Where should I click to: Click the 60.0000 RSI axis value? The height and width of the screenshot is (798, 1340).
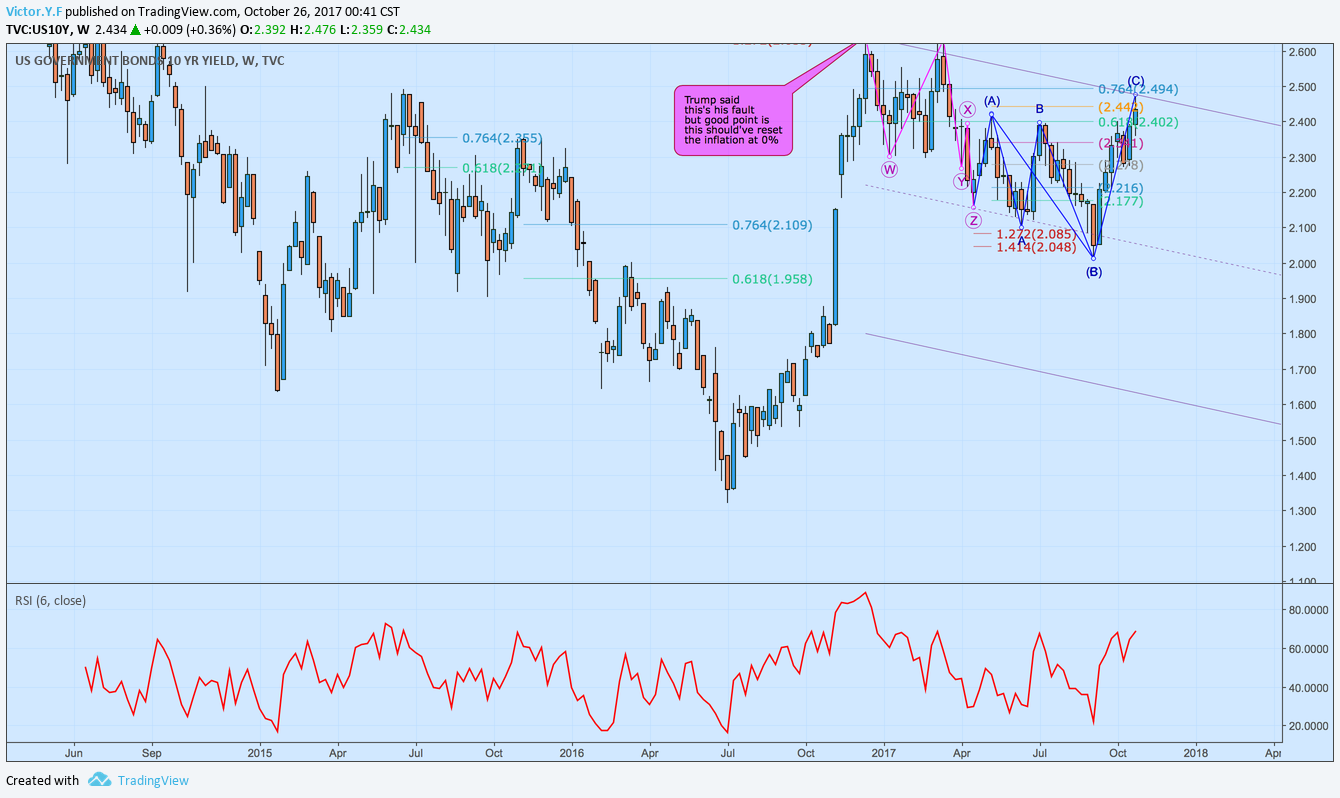[x=1306, y=649]
